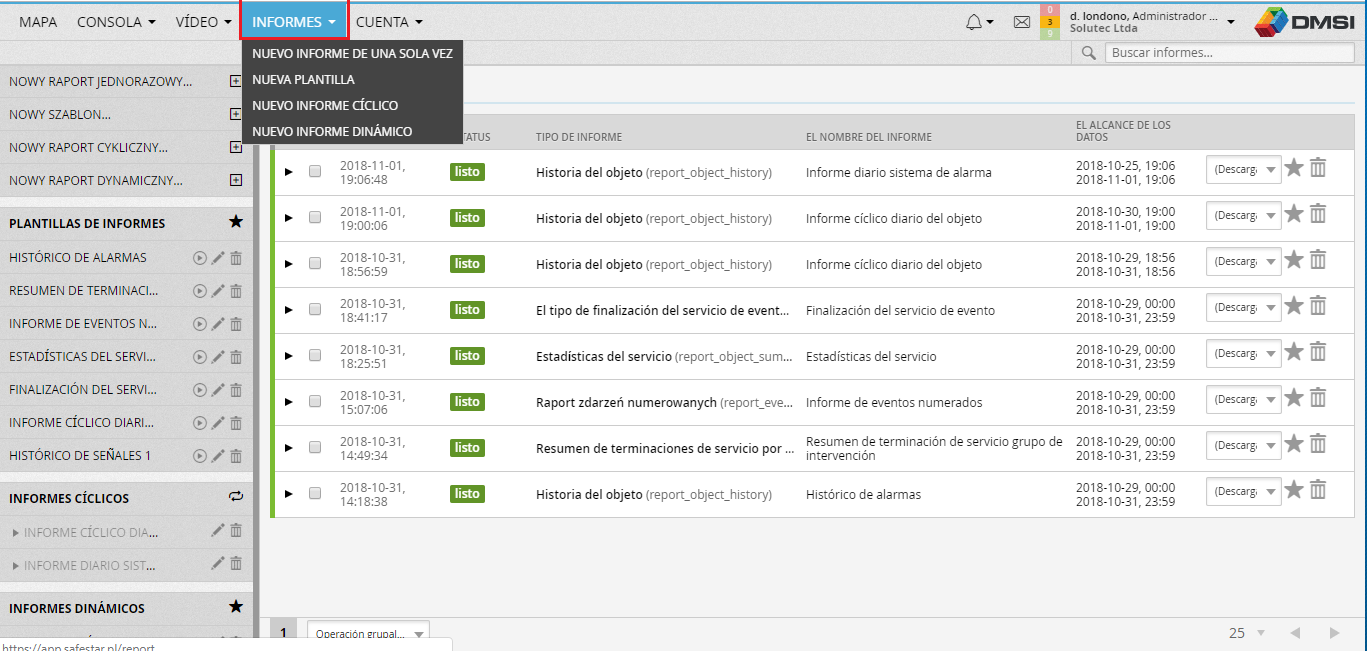Expand the 2018-10-31 14:18:38 report row
This screenshot has width=1367, height=651.
(x=289, y=494)
